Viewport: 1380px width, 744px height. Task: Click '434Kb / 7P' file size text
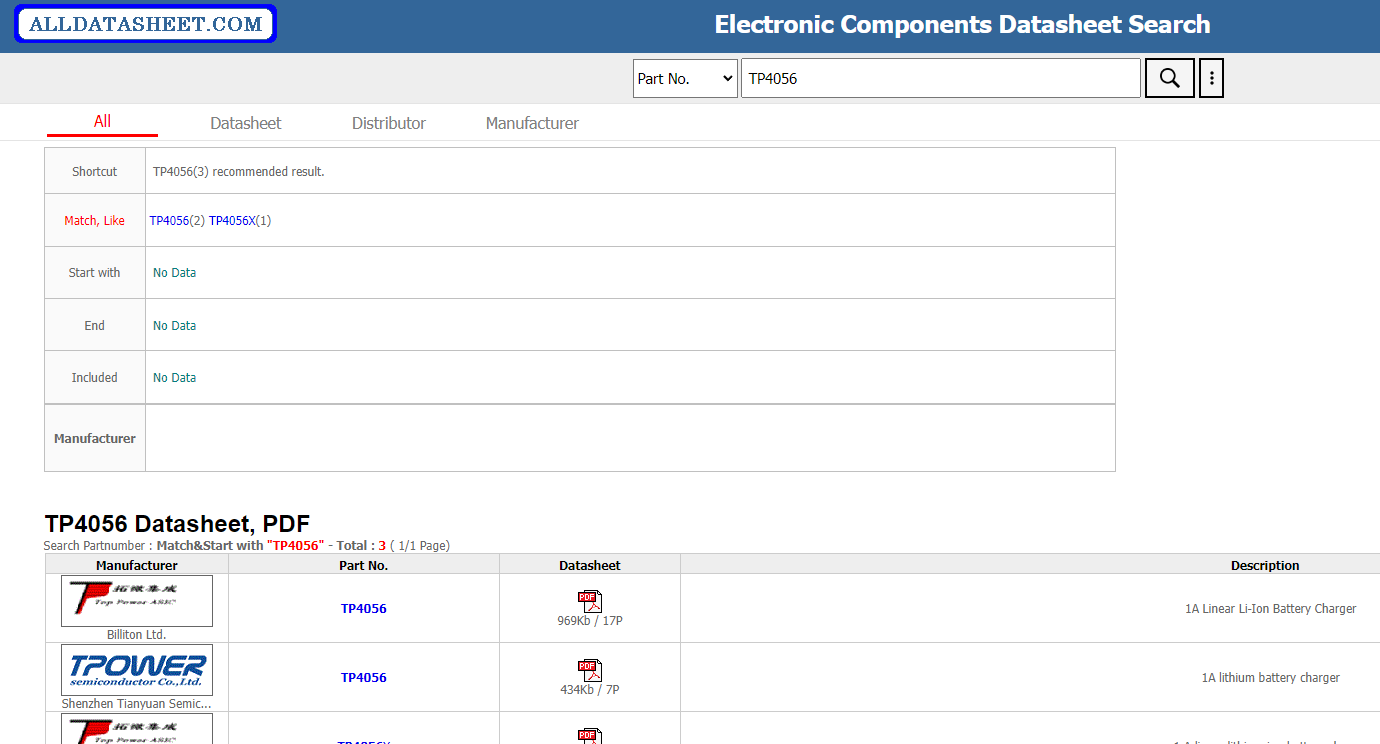click(x=590, y=689)
